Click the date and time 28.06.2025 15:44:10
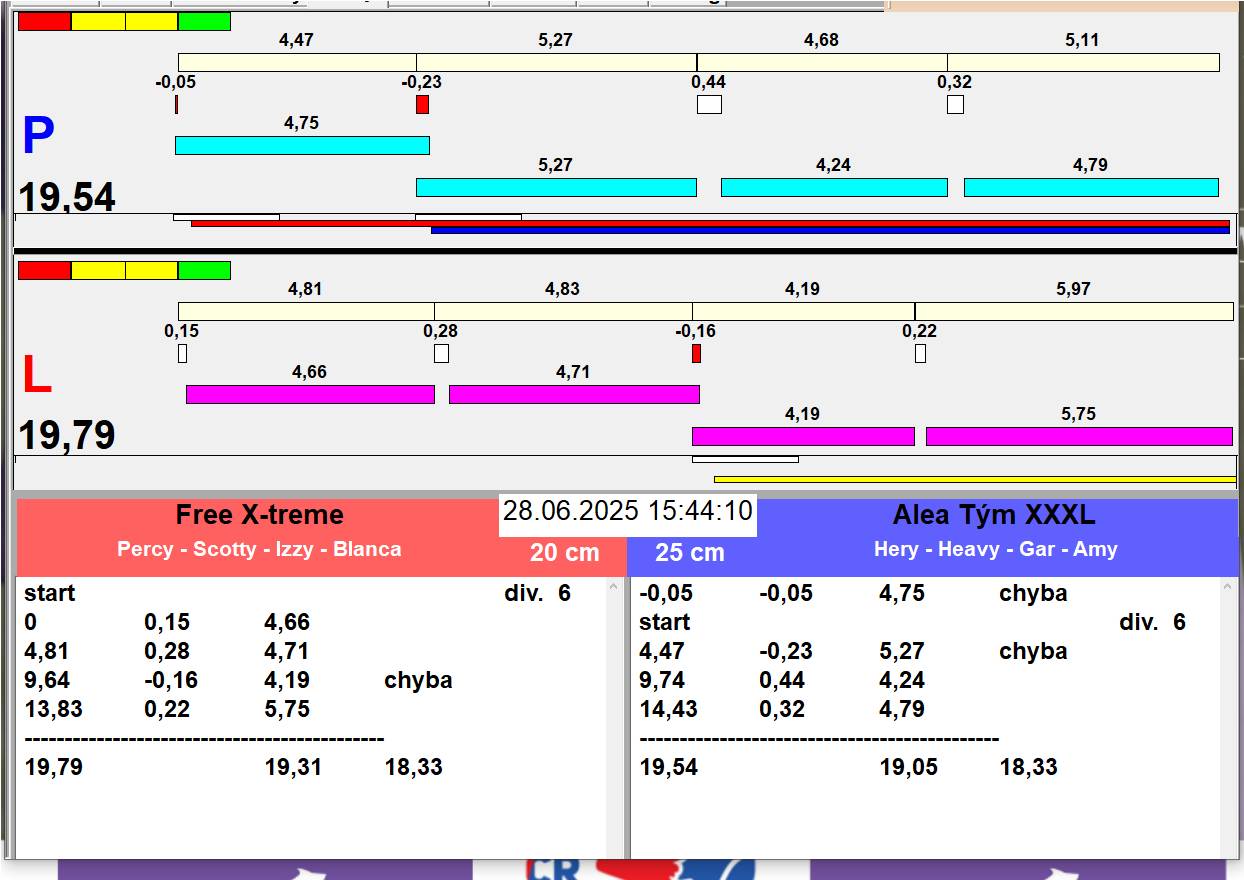 (628, 512)
